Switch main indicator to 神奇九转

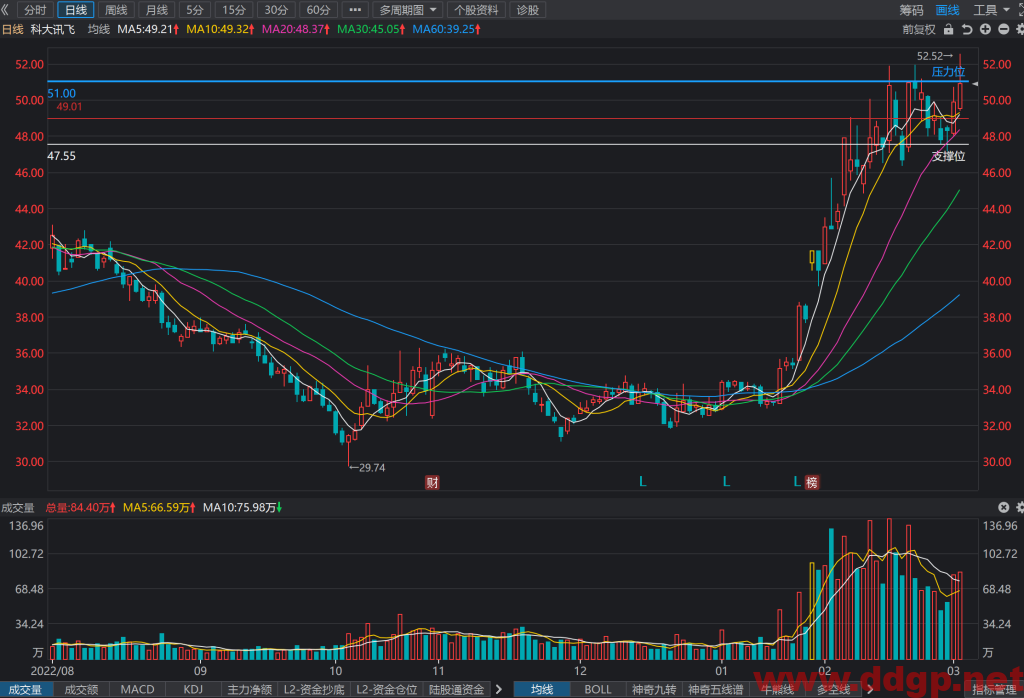pyautogui.click(x=654, y=690)
